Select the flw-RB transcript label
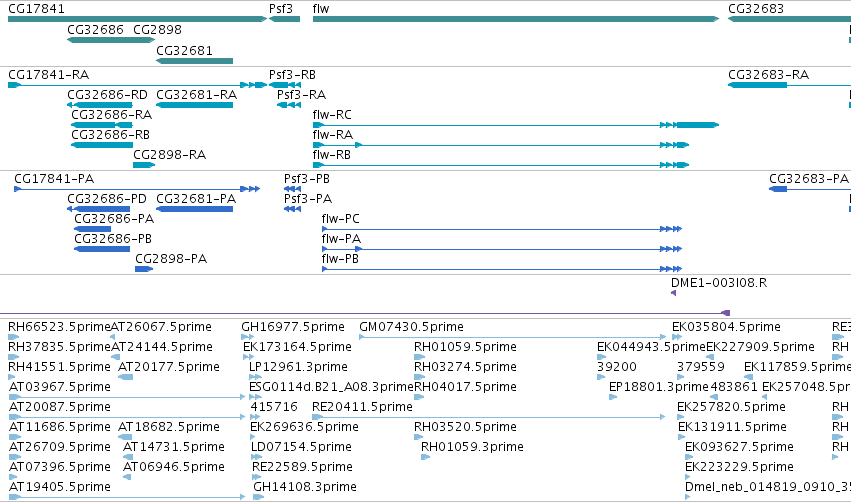The width and height of the screenshot is (851, 502). (x=332, y=155)
